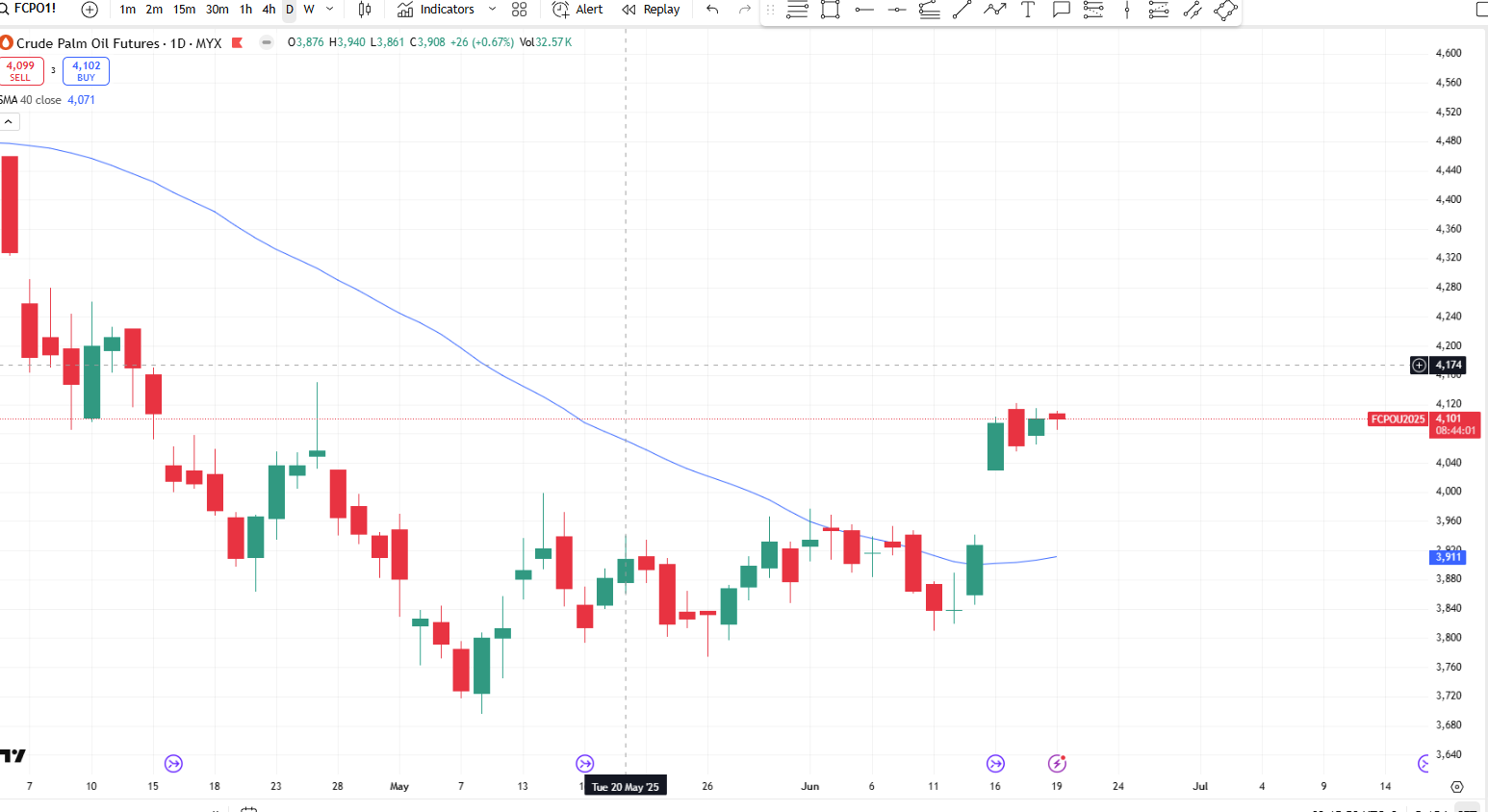
Task: Select the 4h timeframe
Action: pyautogui.click(x=269, y=10)
